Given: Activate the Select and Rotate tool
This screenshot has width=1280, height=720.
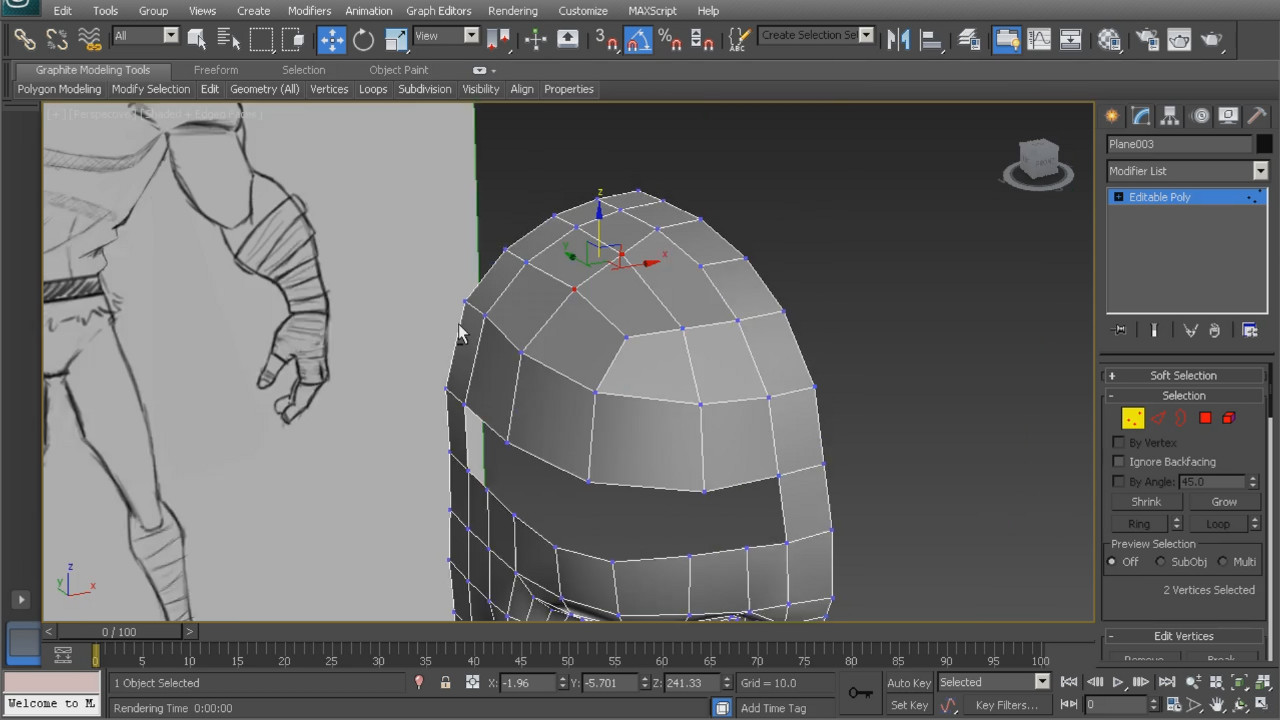Looking at the screenshot, I should [363, 39].
